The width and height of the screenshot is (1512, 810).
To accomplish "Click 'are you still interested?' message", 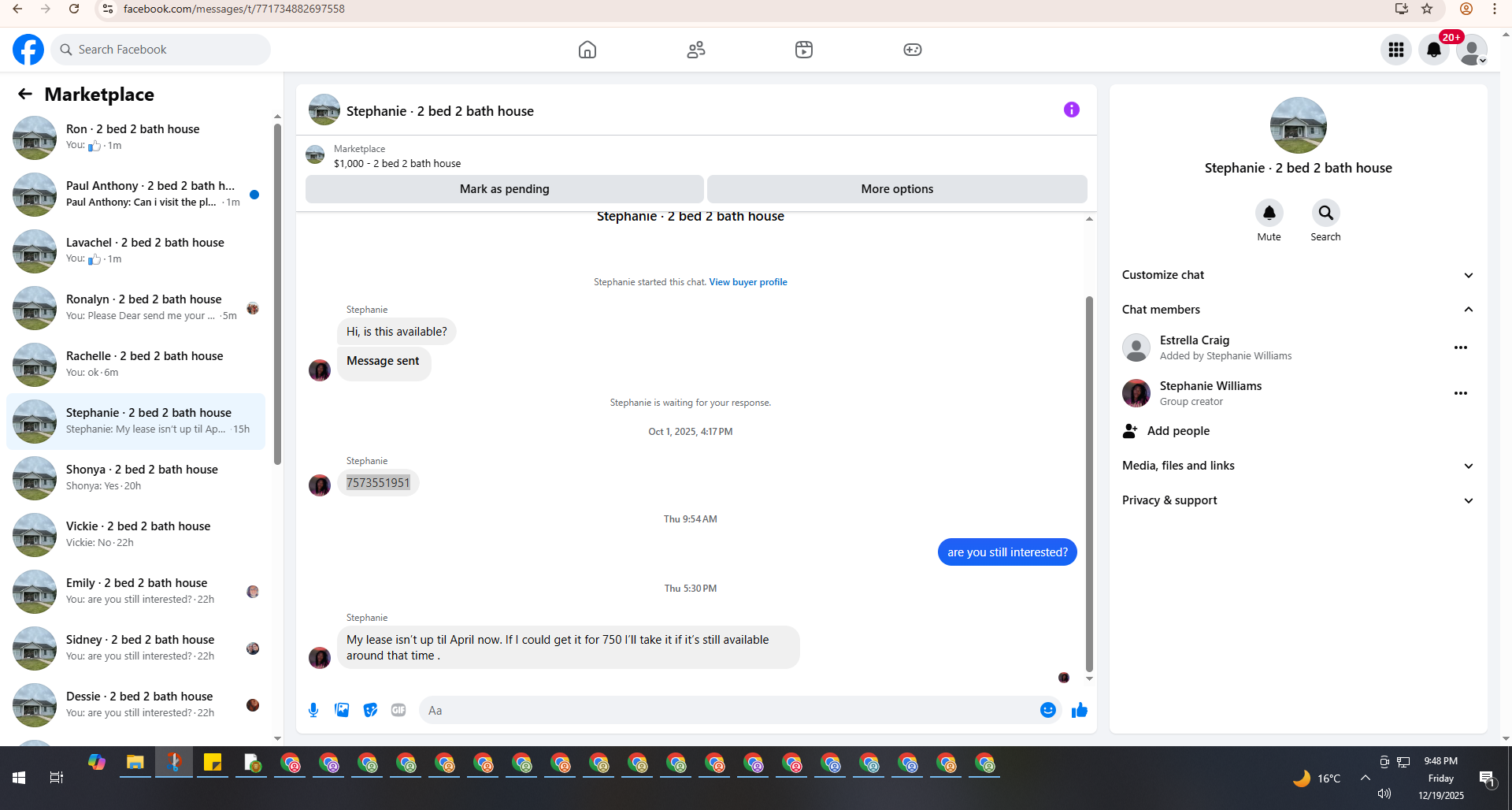I will point(1007,552).
